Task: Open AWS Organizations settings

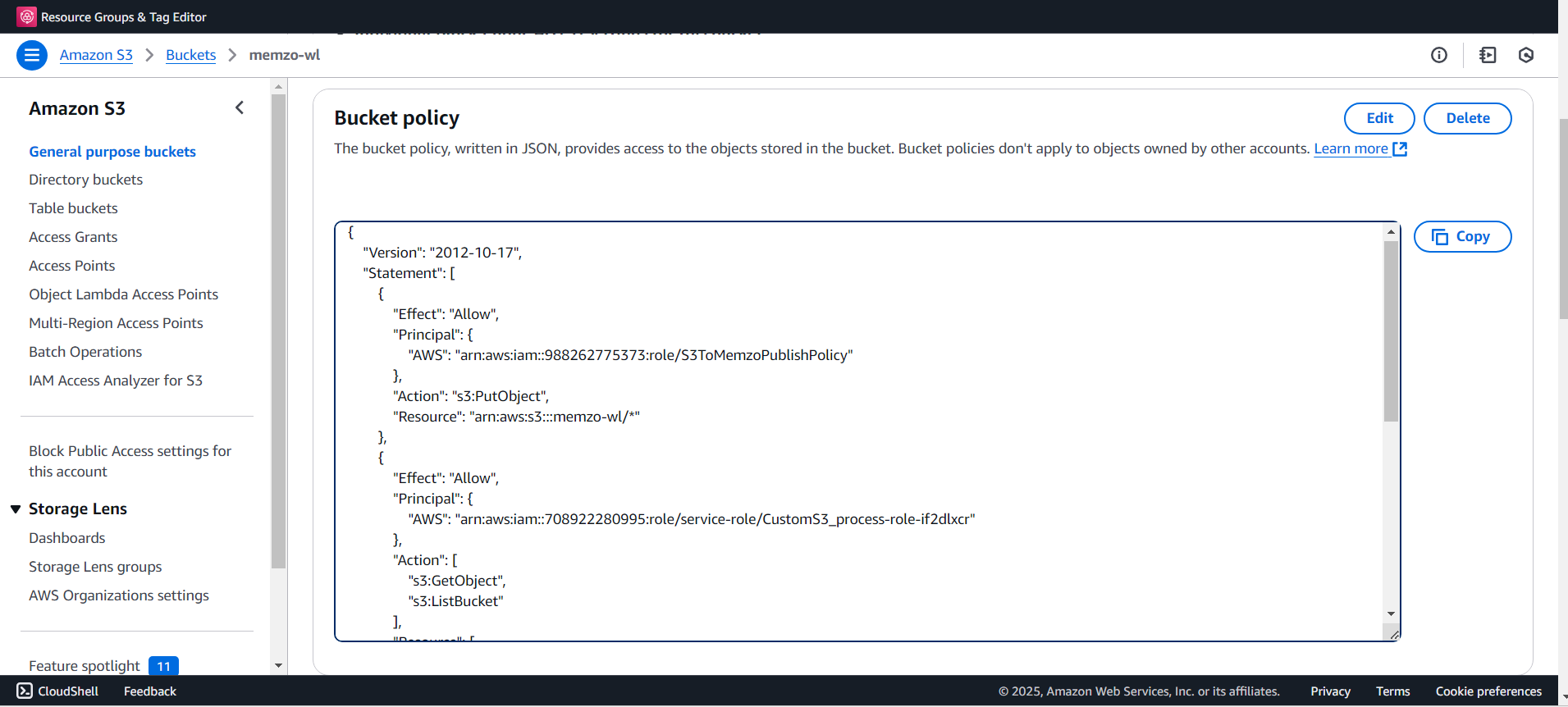Action: tap(119, 595)
